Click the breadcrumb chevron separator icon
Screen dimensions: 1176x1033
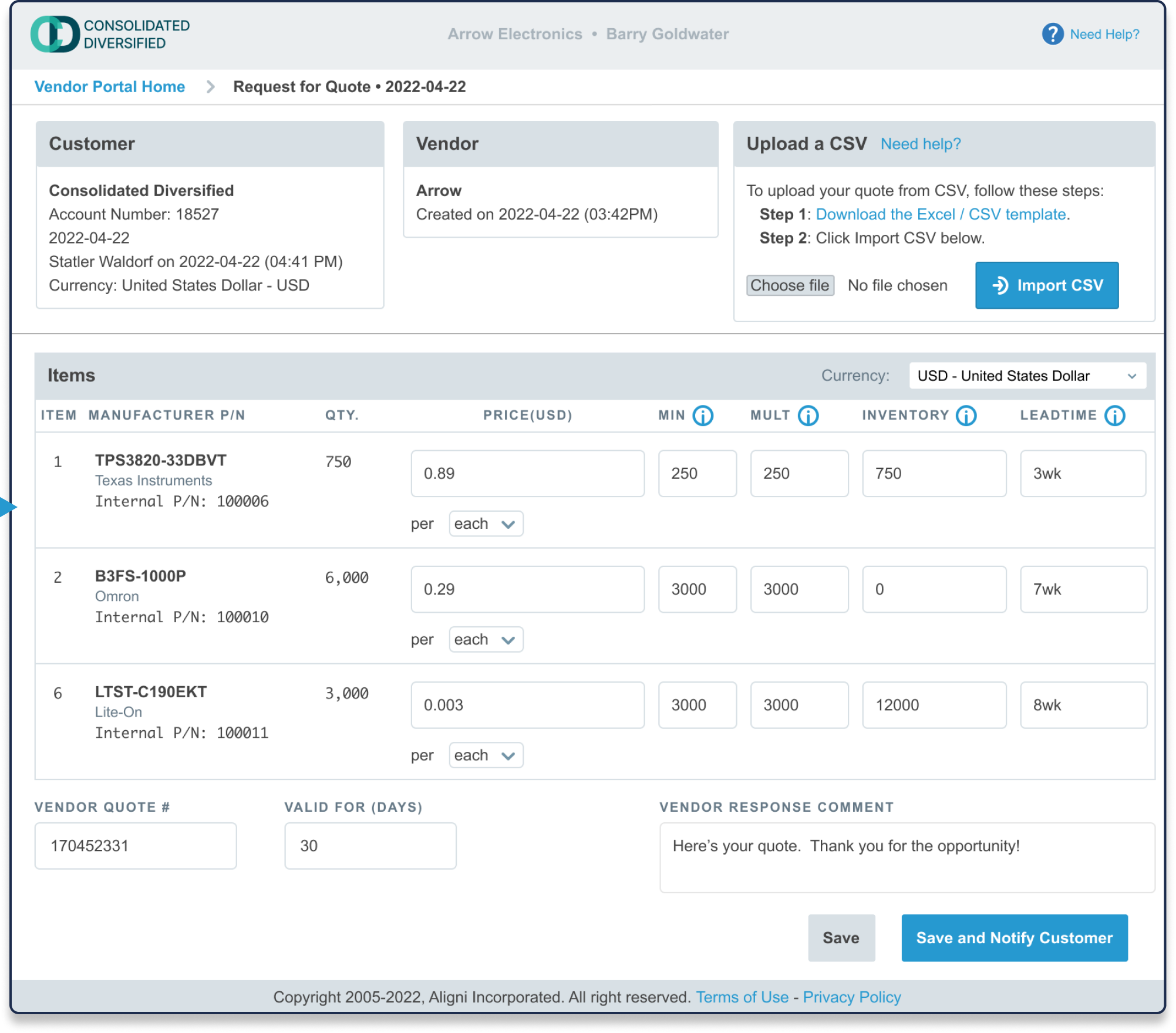click(x=210, y=87)
